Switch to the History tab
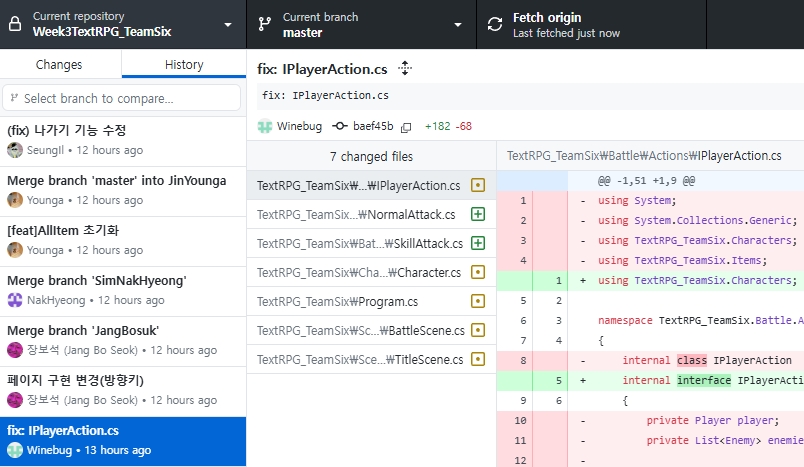The width and height of the screenshot is (804, 467). [x=183, y=65]
